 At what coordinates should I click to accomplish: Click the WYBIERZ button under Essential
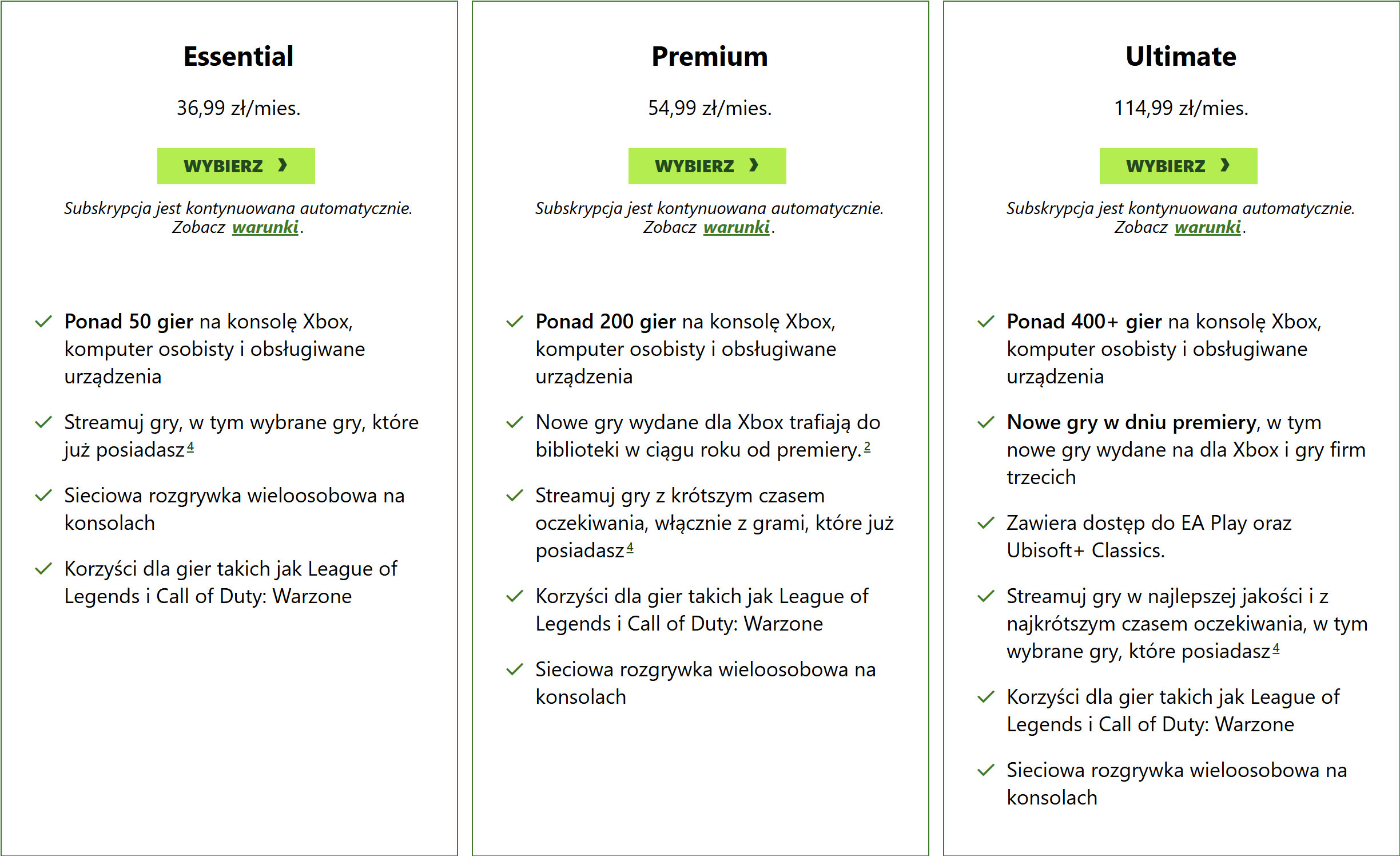[236, 166]
